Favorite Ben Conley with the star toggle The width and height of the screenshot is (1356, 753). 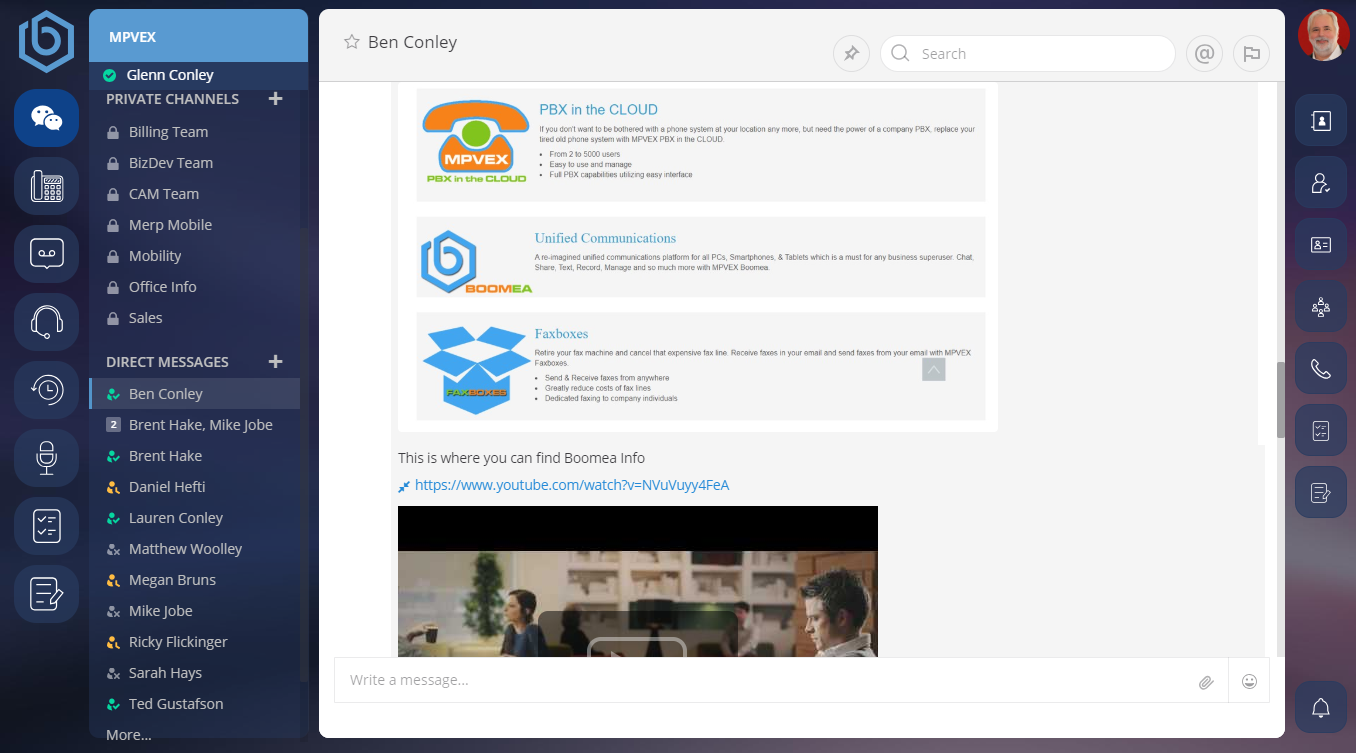click(351, 42)
